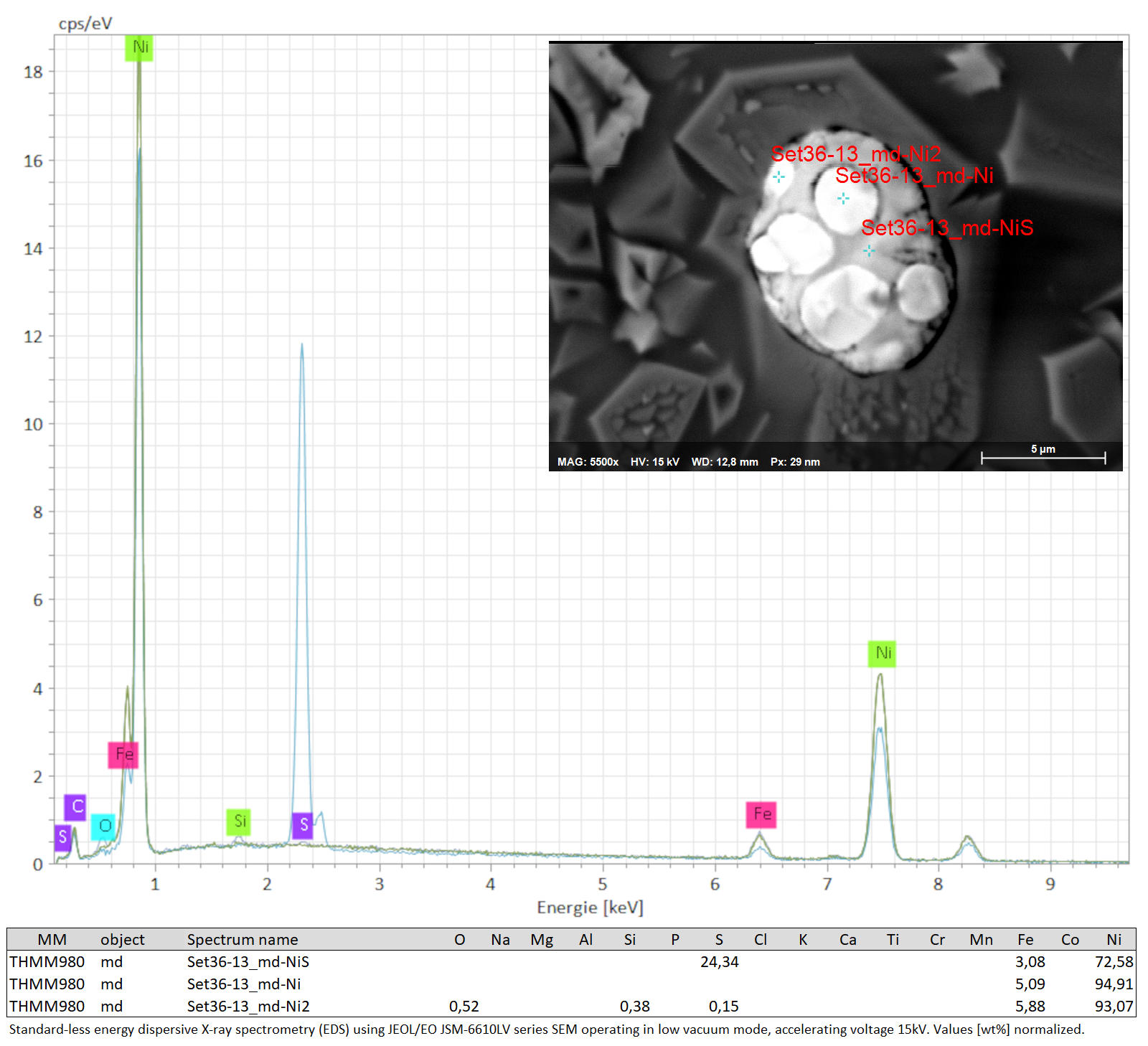Click the pink Fe label near 6.4 keV

coord(761,814)
